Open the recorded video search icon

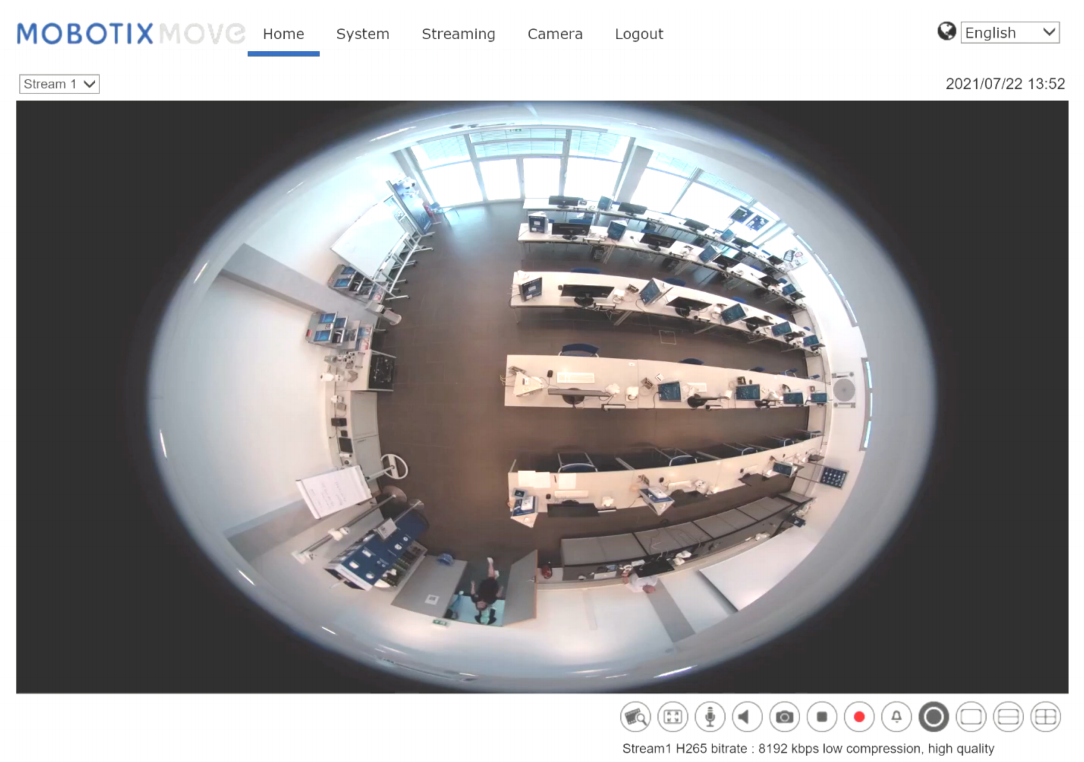coord(635,716)
